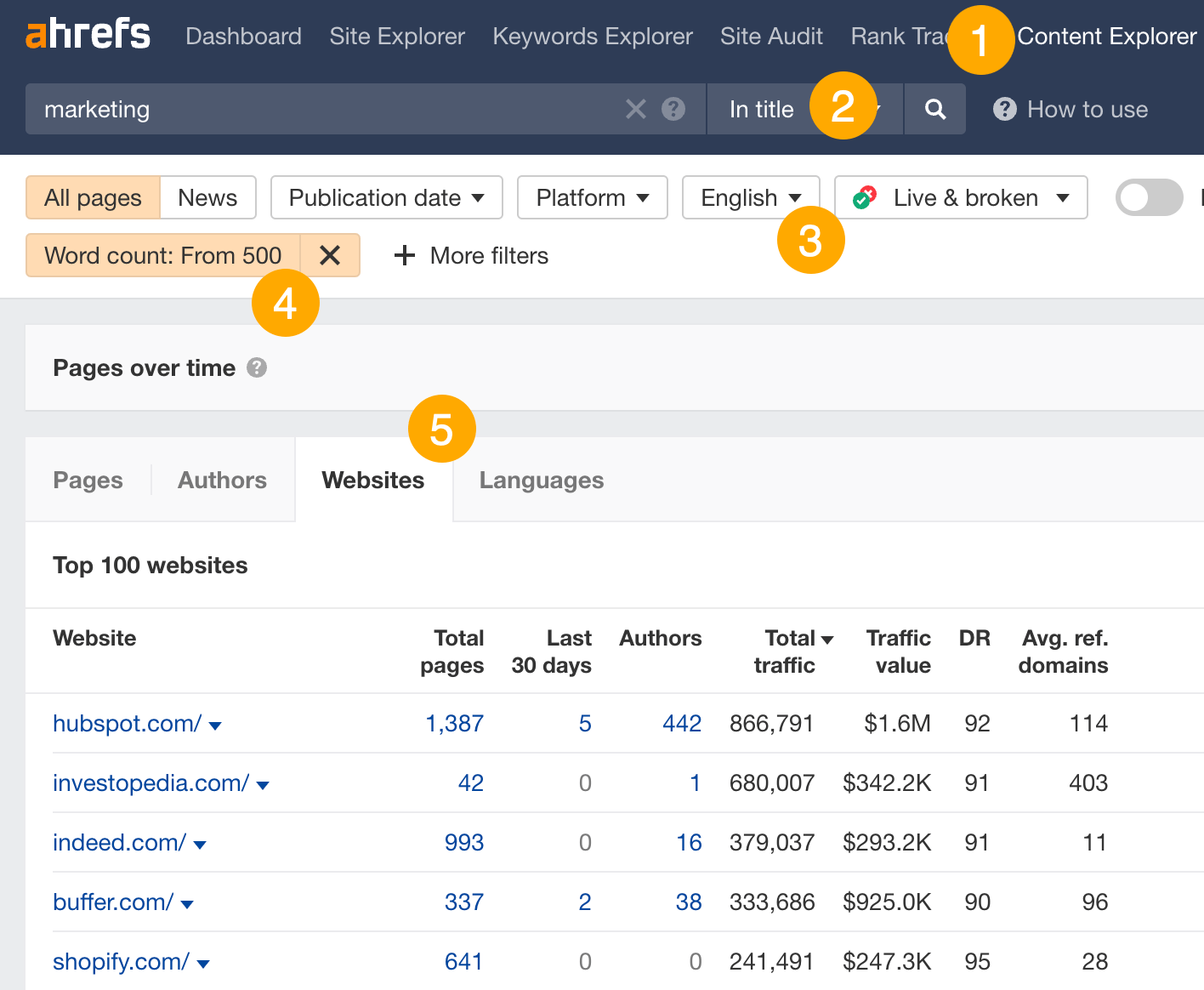Click the How to use help icon
This screenshot has width=1204, height=990.
coord(1004,109)
